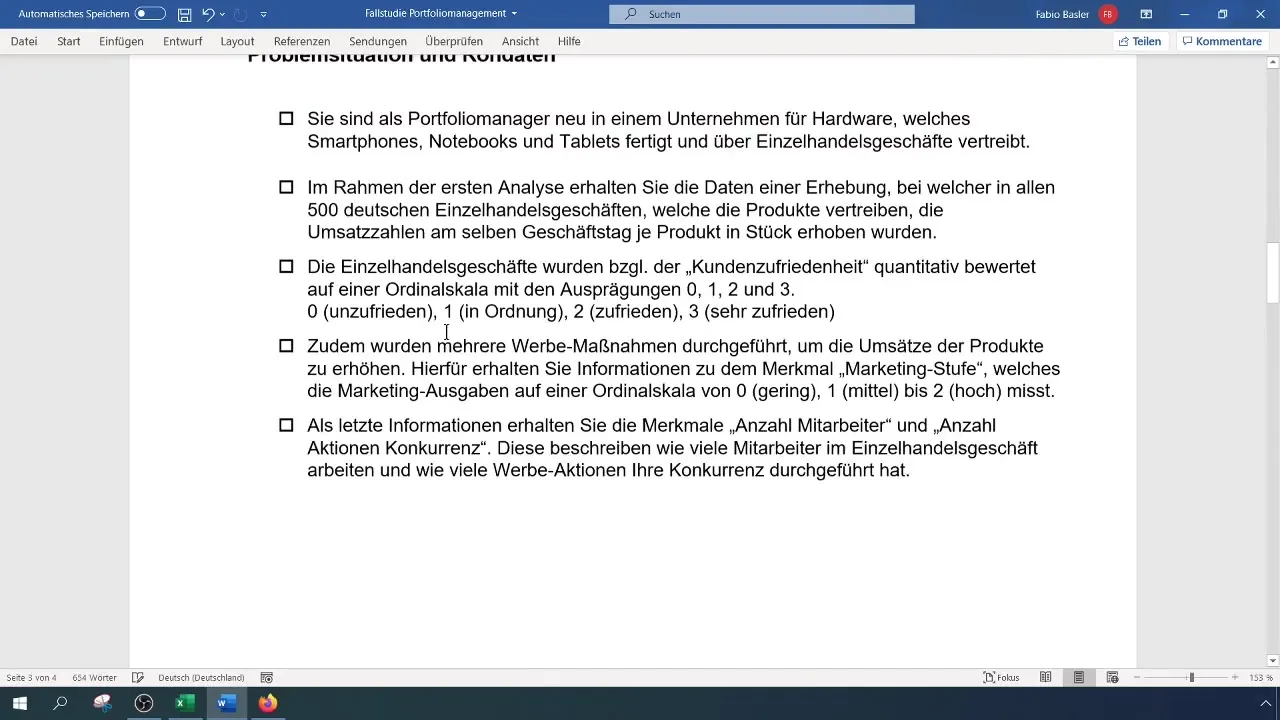The width and height of the screenshot is (1280, 720).
Task: Click the checkbox bullet before 'Als letzte Informationen'
Action: click(x=286, y=425)
